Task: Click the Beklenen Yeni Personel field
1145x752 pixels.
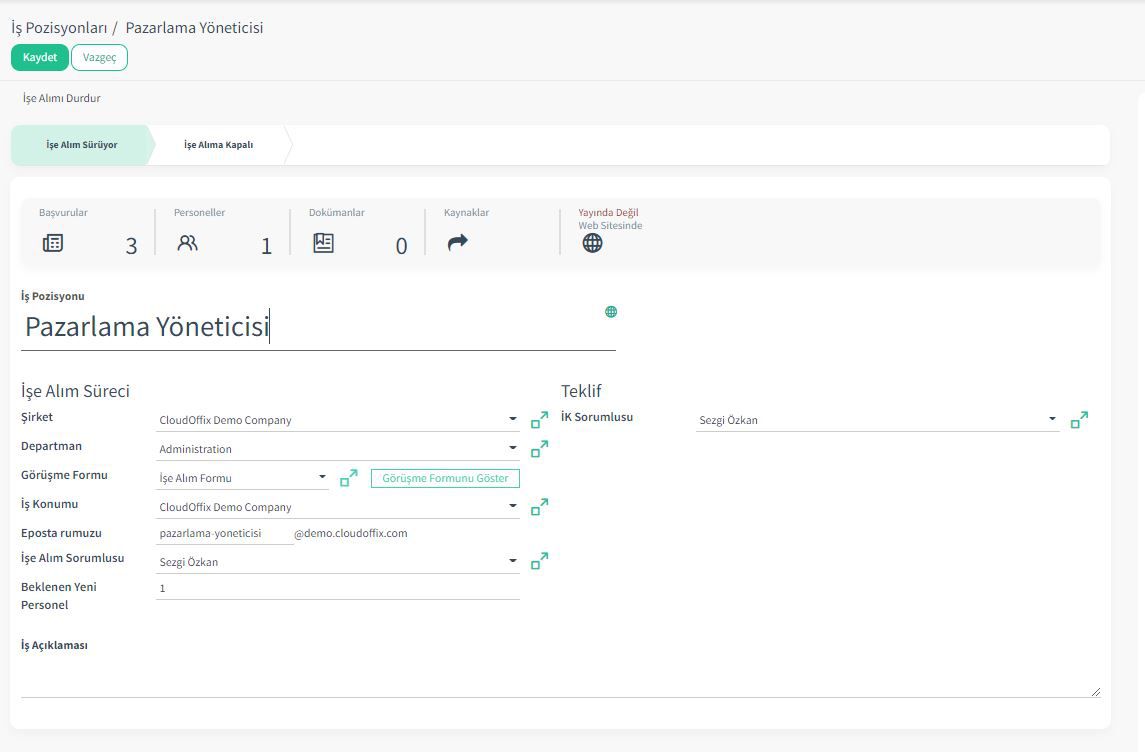Action: pos(337,588)
